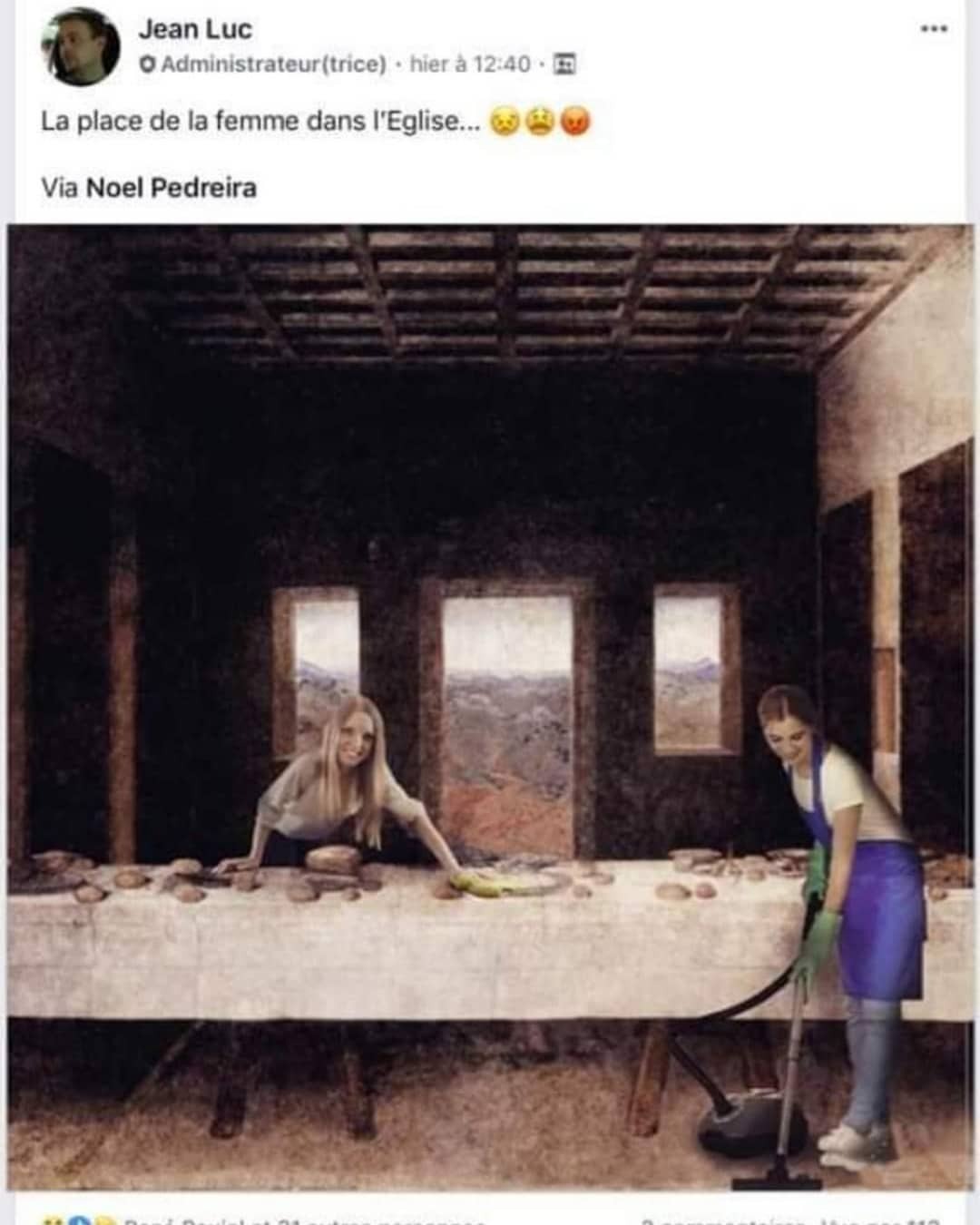Click the admin badge icon beside Administrateur(trice)
The width and height of the screenshot is (980, 1225).
(147, 65)
